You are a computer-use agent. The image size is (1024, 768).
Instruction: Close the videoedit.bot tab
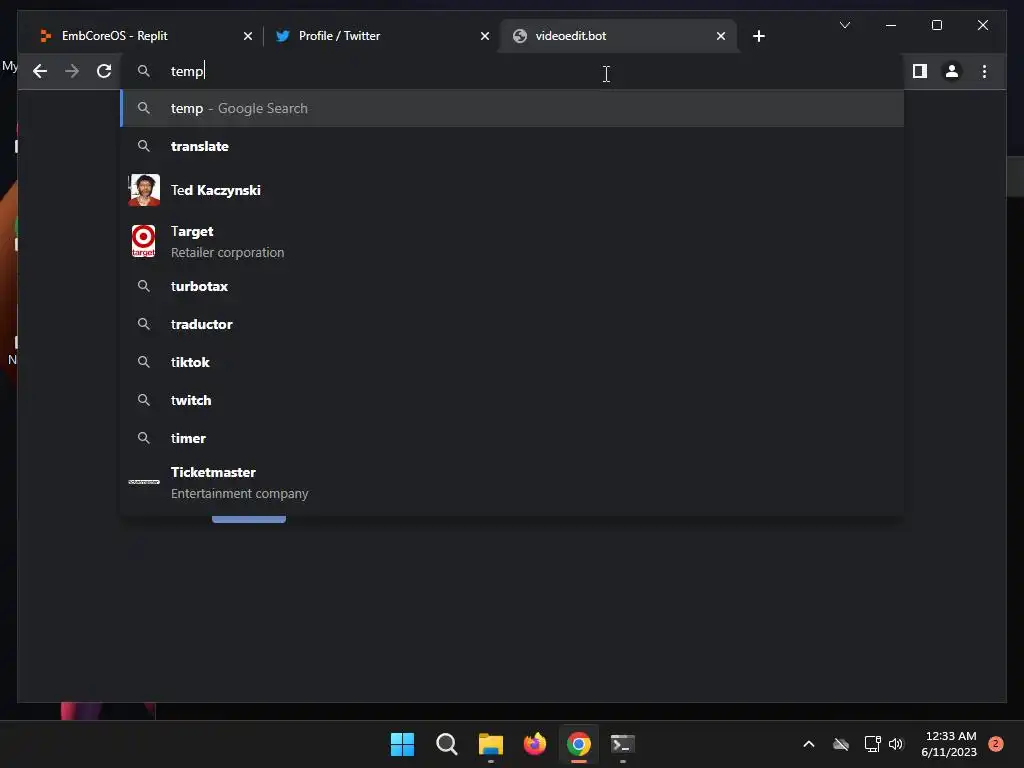click(720, 36)
